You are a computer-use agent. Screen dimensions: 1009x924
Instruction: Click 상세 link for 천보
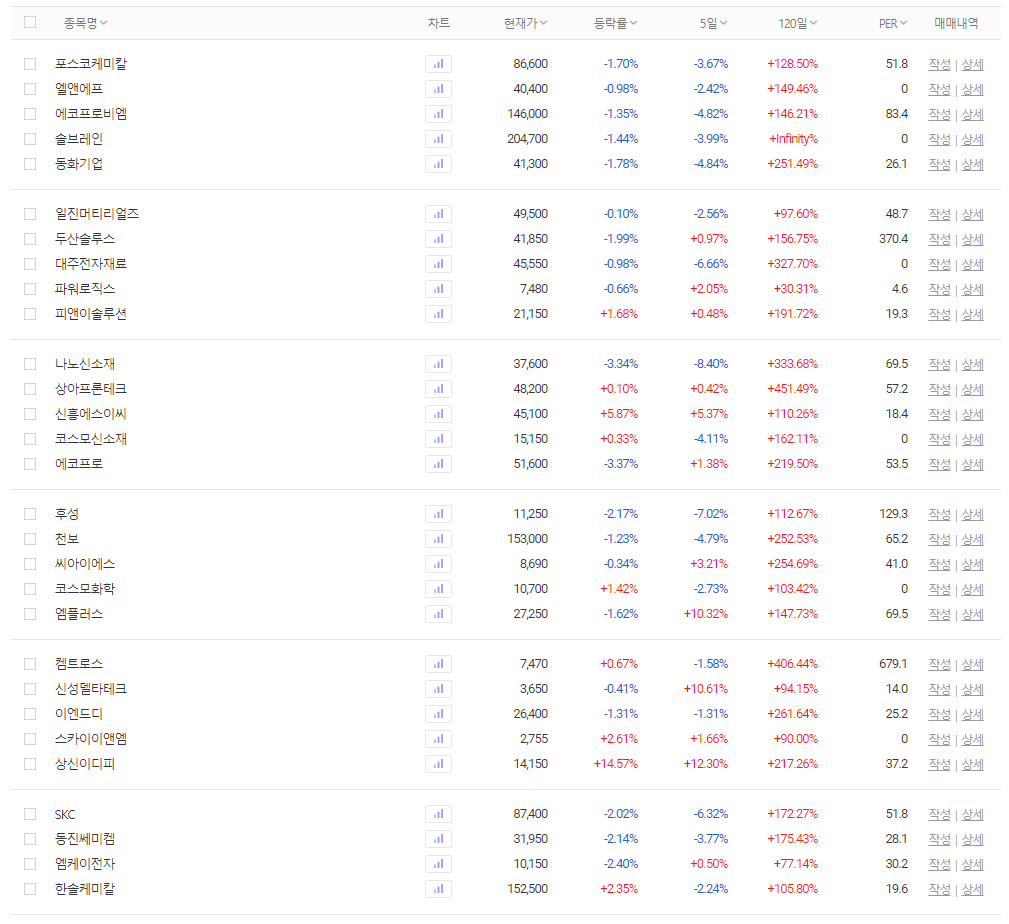[972, 539]
